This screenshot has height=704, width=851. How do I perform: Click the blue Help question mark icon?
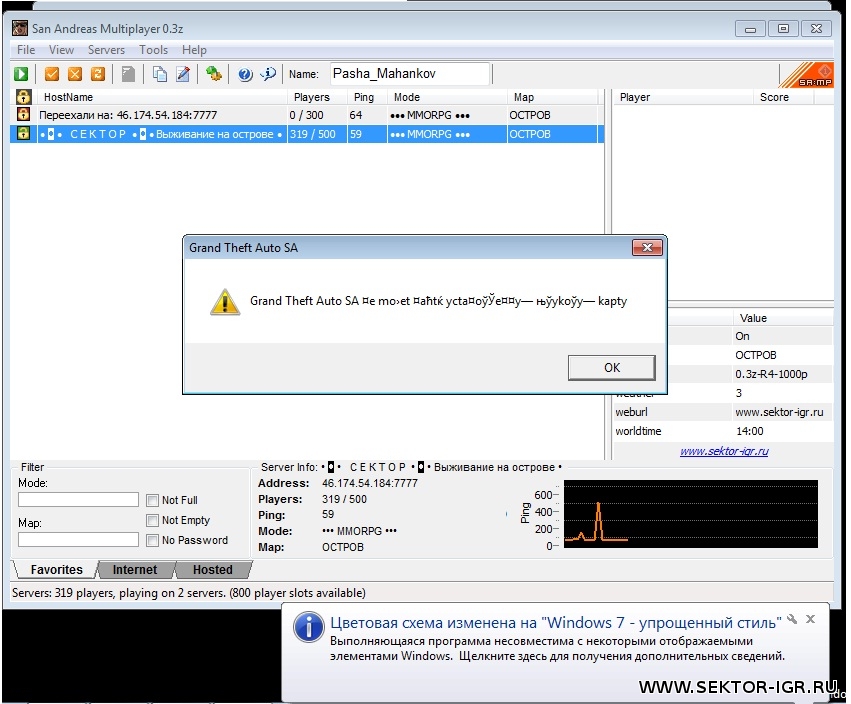point(245,74)
